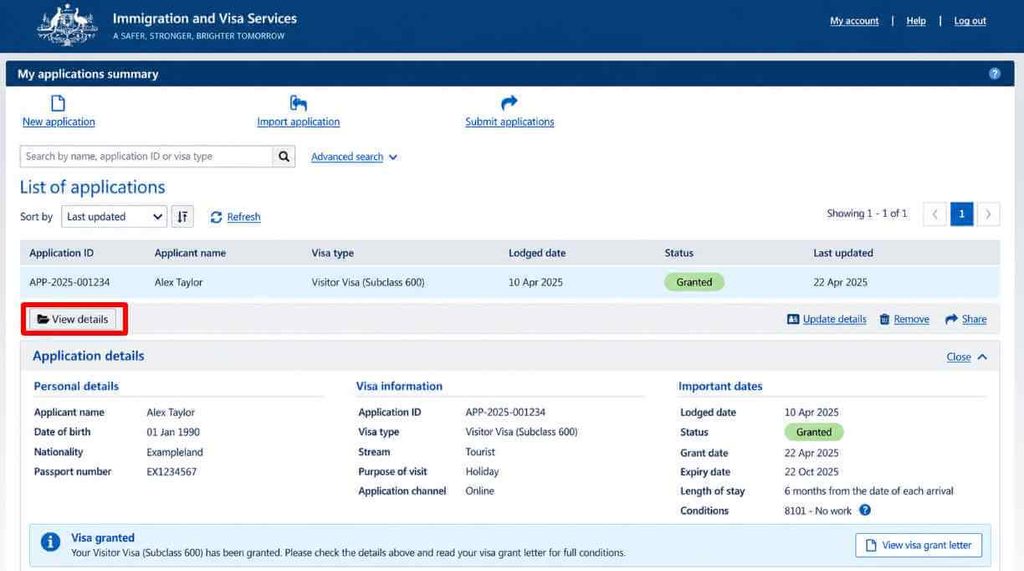Click the Granted badge under Important dates
This screenshot has height=571, width=1024.
pyautogui.click(x=814, y=432)
